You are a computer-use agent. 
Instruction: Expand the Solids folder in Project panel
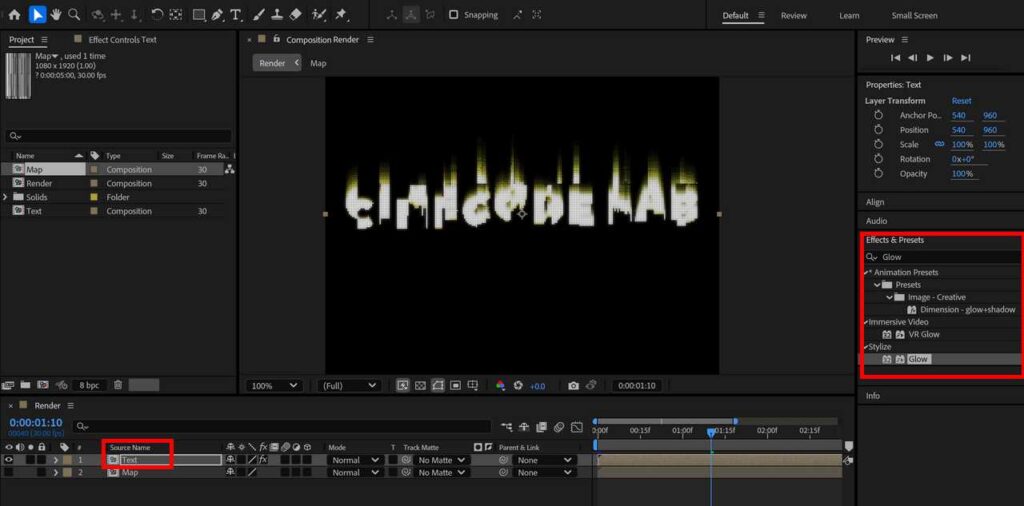(6, 197)
